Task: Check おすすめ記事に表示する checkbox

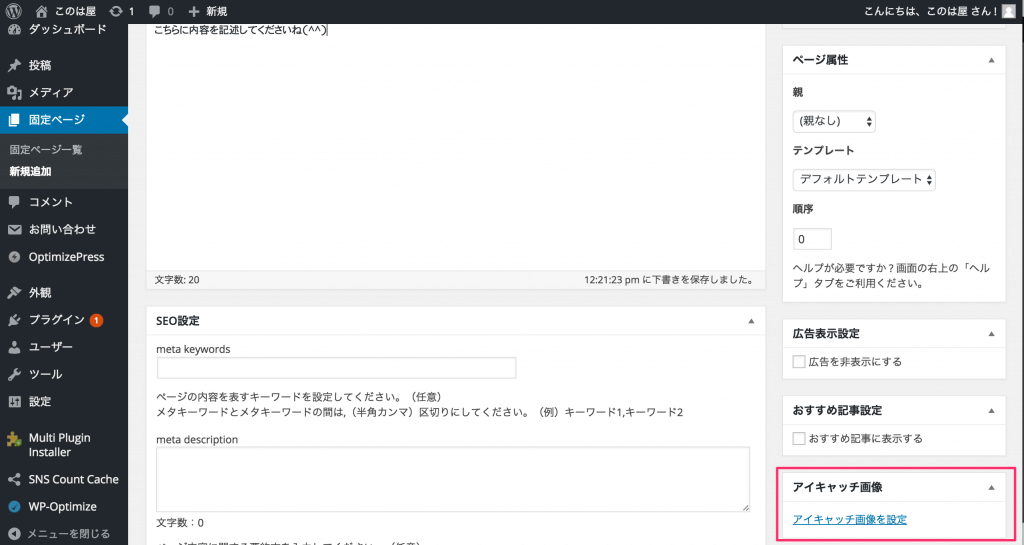Action: pos(799,439)
